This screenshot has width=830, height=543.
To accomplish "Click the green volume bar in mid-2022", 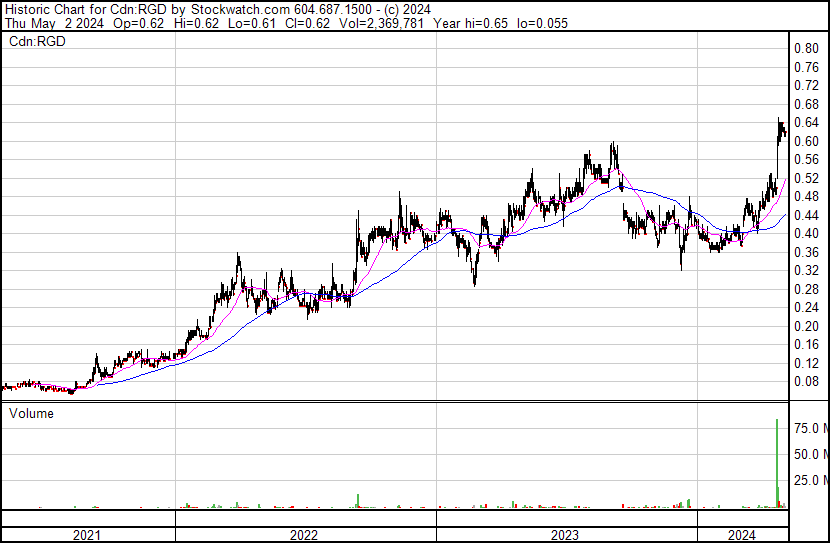I will coord(358,501).
